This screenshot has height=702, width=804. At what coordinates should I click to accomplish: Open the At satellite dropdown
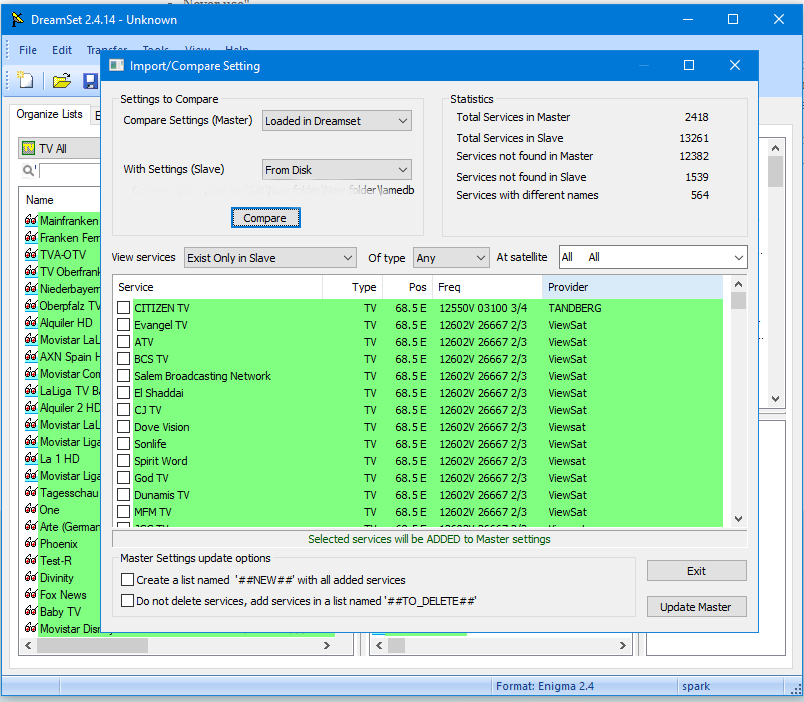[653, 257]
